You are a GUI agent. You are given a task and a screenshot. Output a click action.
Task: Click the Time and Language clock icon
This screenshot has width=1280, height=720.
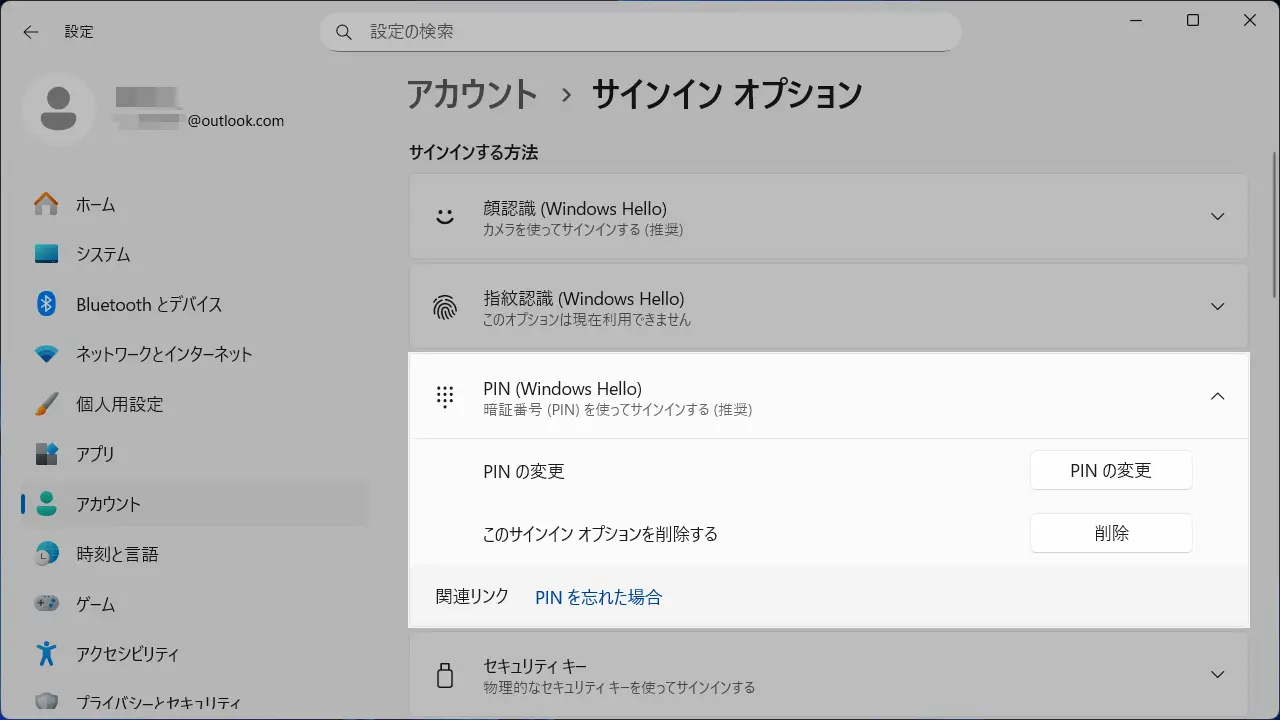(x=46, y=554)
